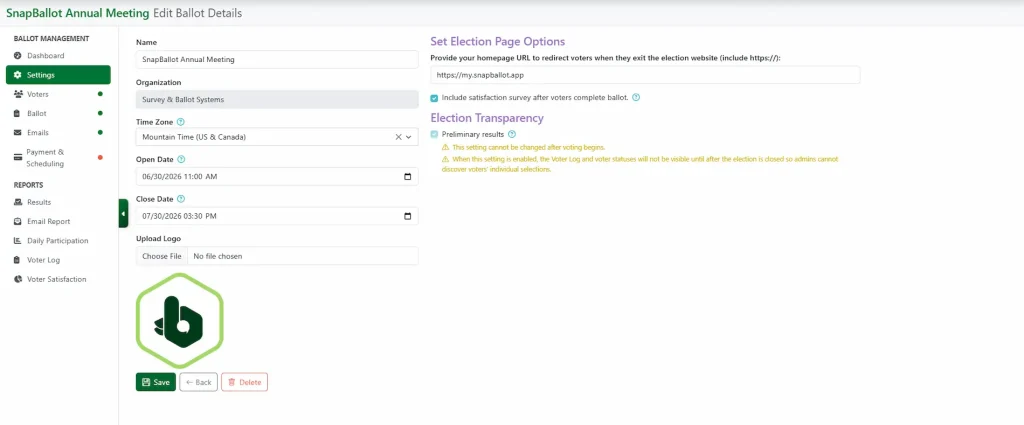Open Open Date help icon
The height and width of the screenshot is (425, 1024).
tap(181, 159)
